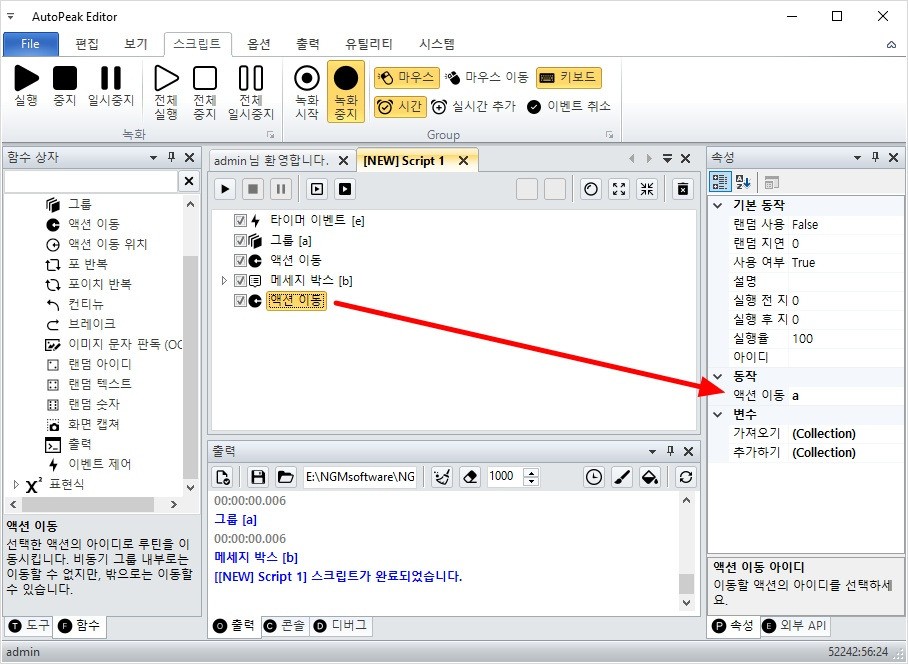
Task: Click the script editor play button
Action: tap(225, 189)
